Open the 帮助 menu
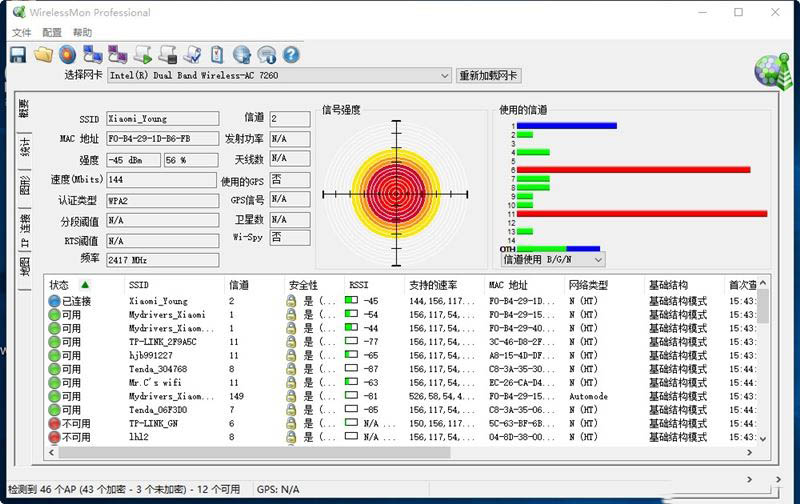 82,33
